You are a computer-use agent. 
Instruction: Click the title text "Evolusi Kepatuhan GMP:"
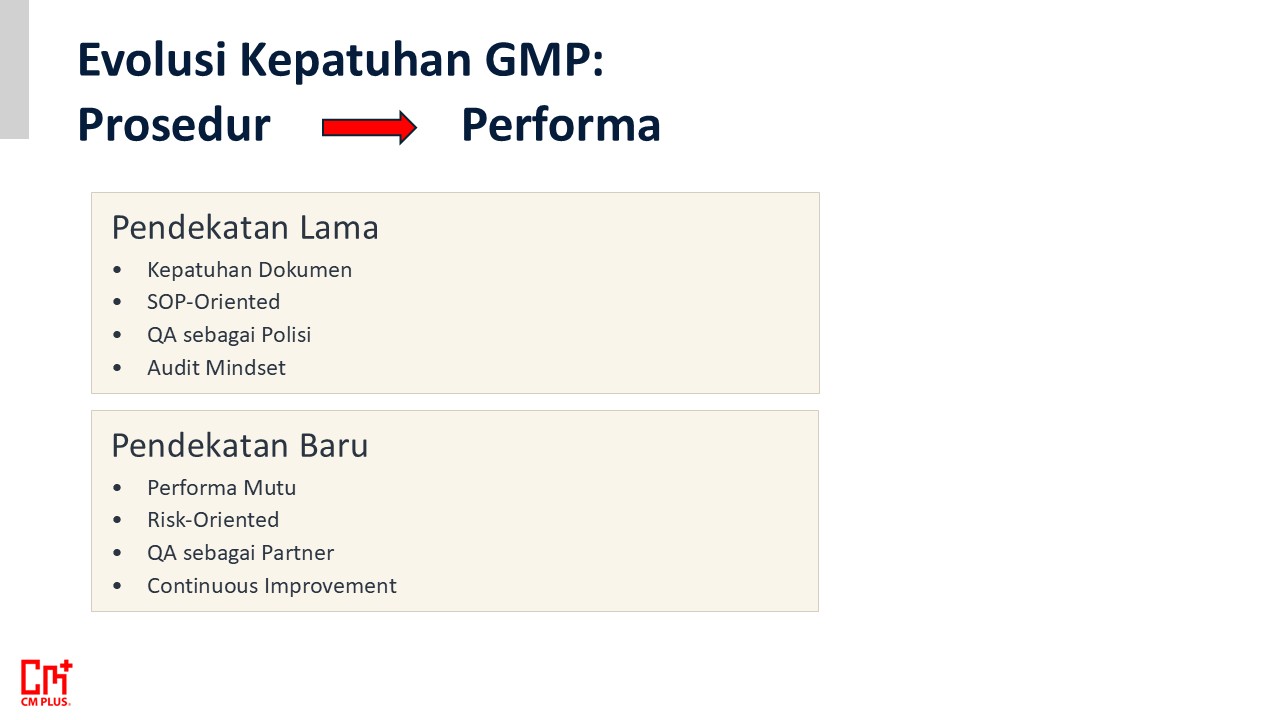(341, 60)
